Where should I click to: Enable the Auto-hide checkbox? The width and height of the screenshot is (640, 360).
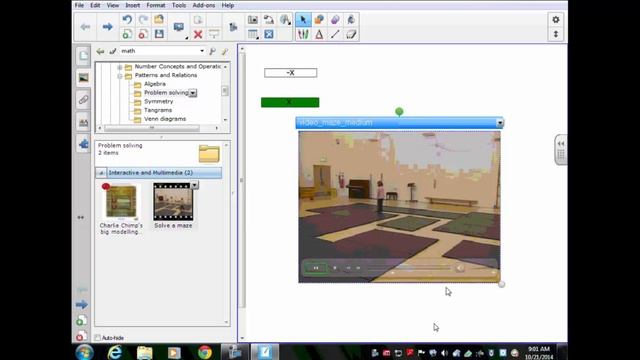coord(98,338)
